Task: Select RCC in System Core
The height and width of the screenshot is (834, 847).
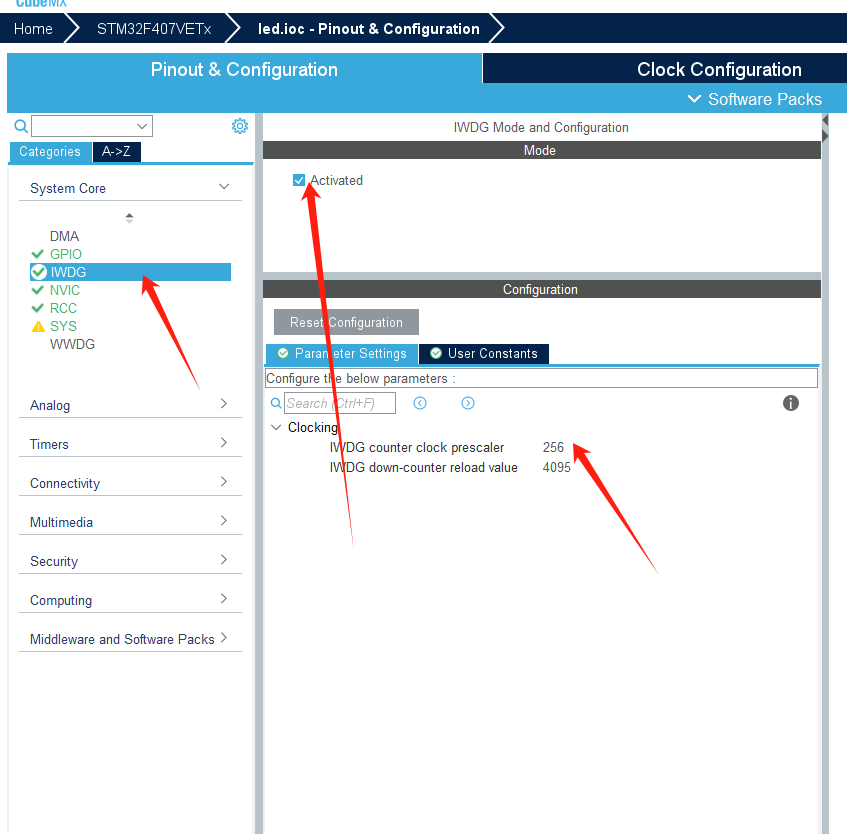Action: (x=63, y=308)
